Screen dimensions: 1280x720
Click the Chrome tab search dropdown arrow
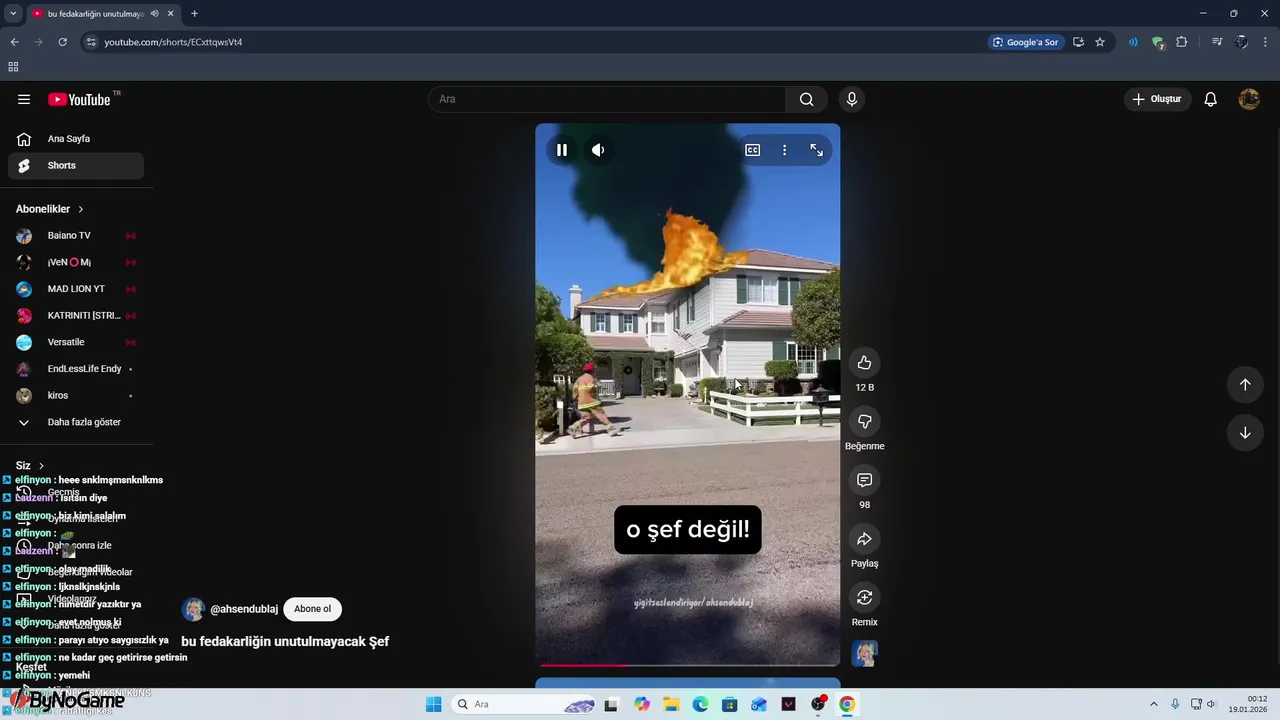pos(13,13)
